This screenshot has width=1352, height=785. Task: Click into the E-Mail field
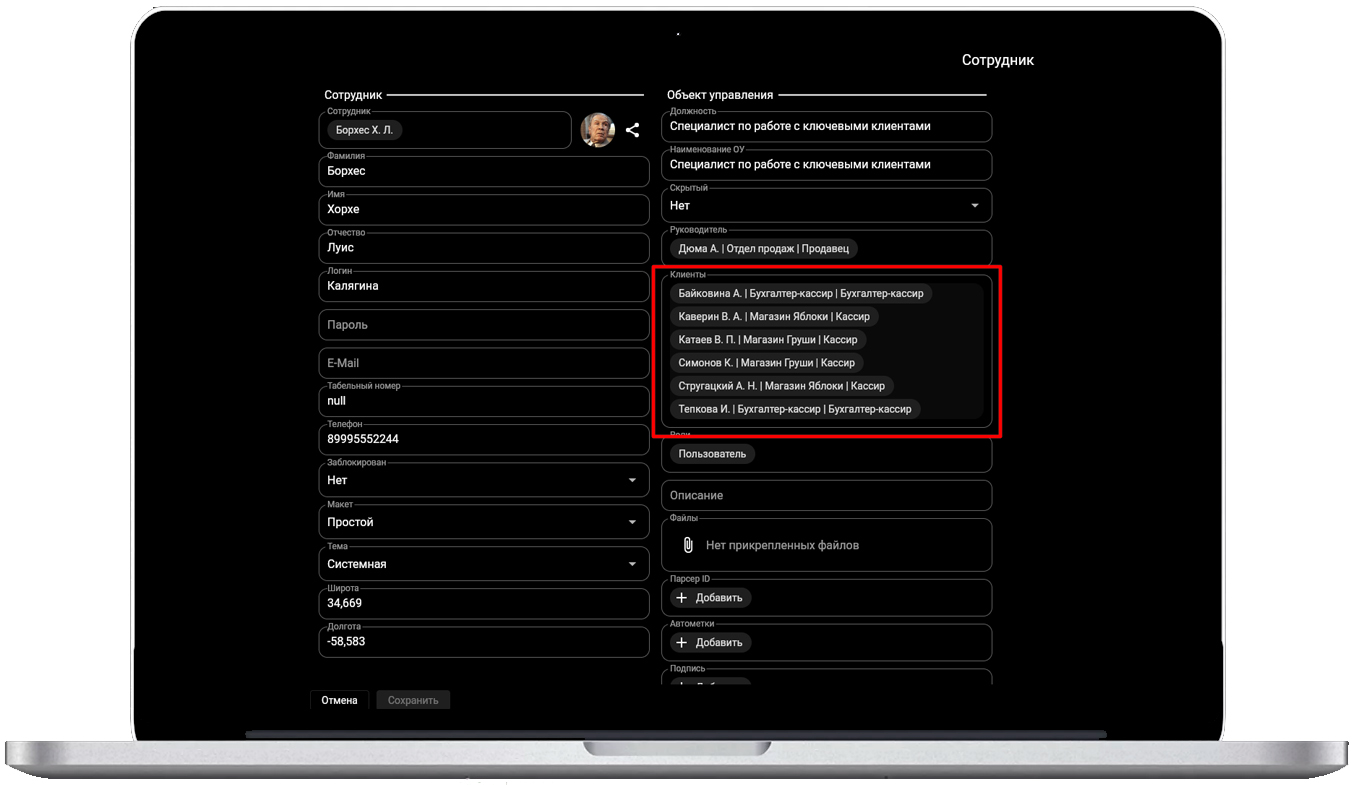(484, 363)
